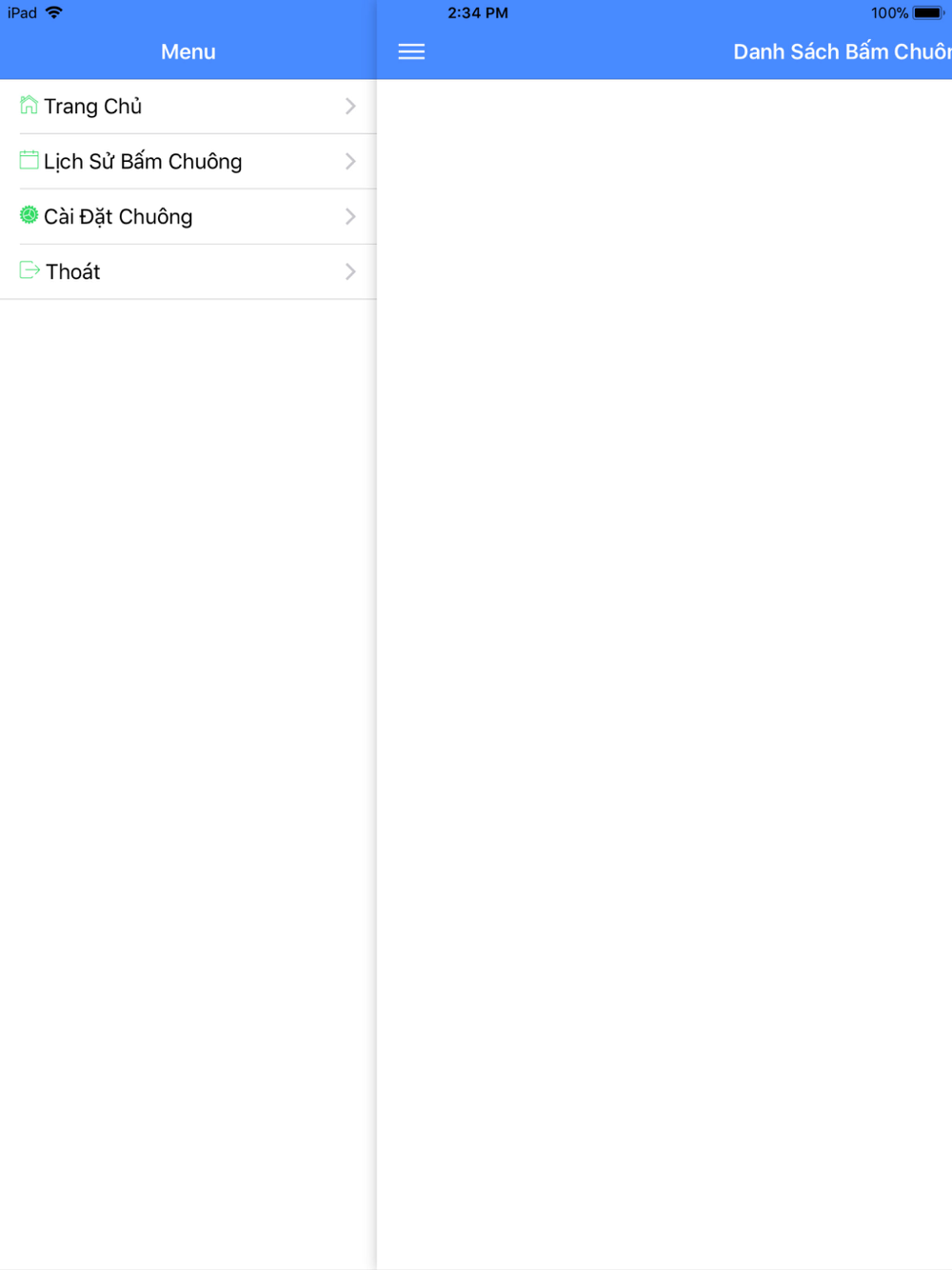Tap the iPad label in status bar
This screenshot has height=1270, width=952.
22,12
